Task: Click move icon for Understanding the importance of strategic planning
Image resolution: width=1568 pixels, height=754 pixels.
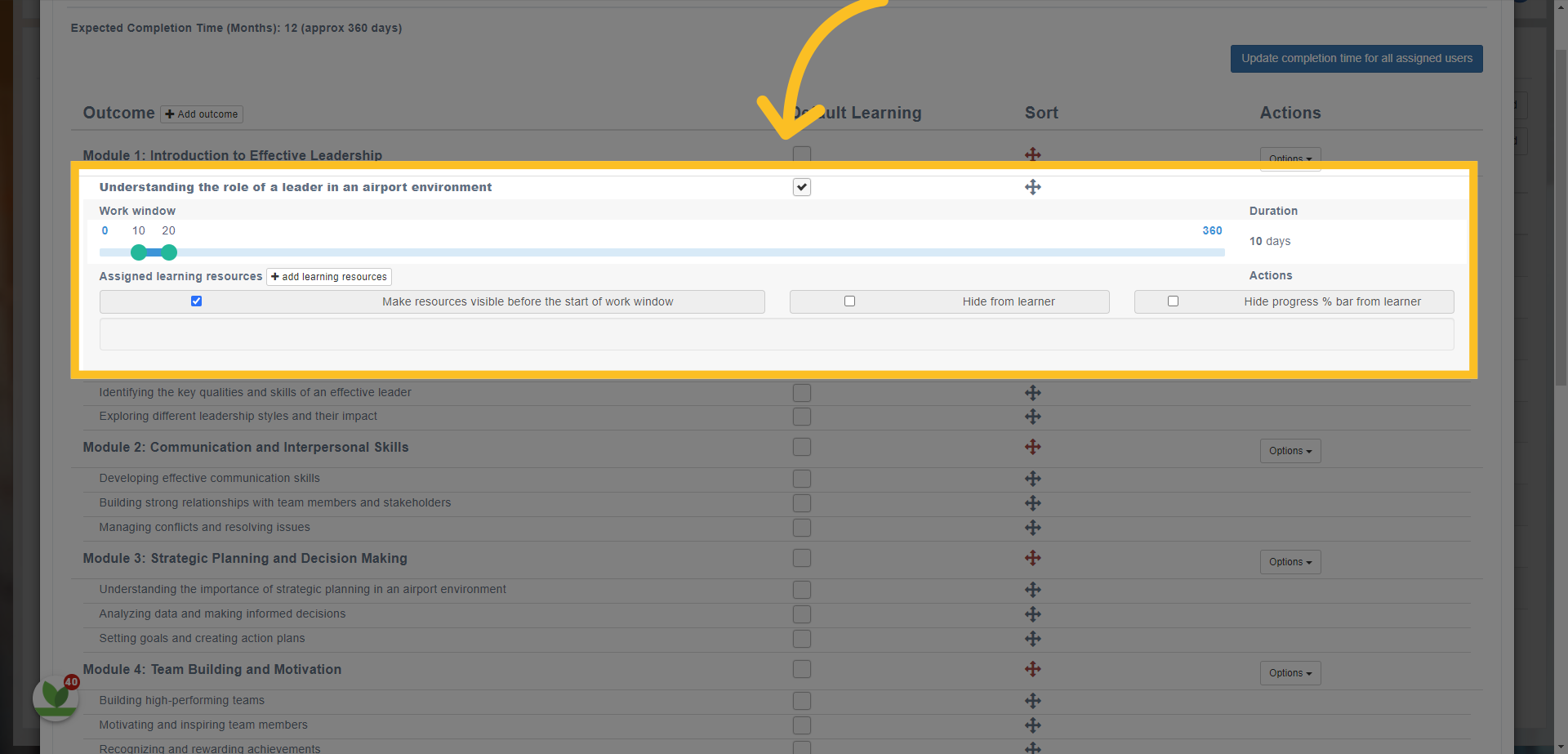Action: [x=1033, y=590]
